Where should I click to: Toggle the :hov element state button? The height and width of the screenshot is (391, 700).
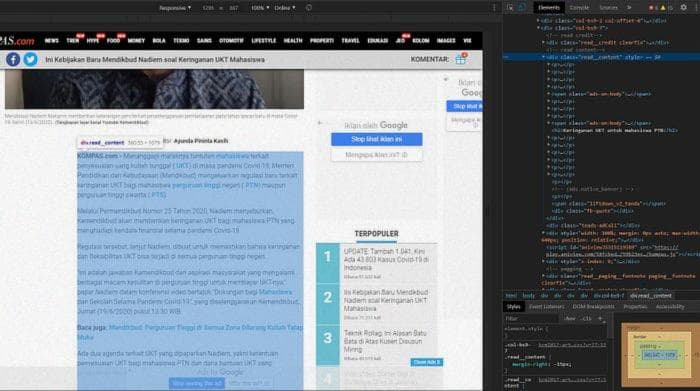570,319
